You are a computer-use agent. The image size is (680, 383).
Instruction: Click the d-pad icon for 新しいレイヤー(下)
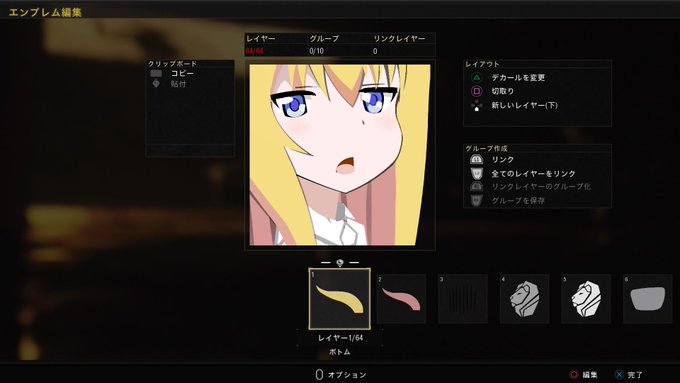(476, 105)
